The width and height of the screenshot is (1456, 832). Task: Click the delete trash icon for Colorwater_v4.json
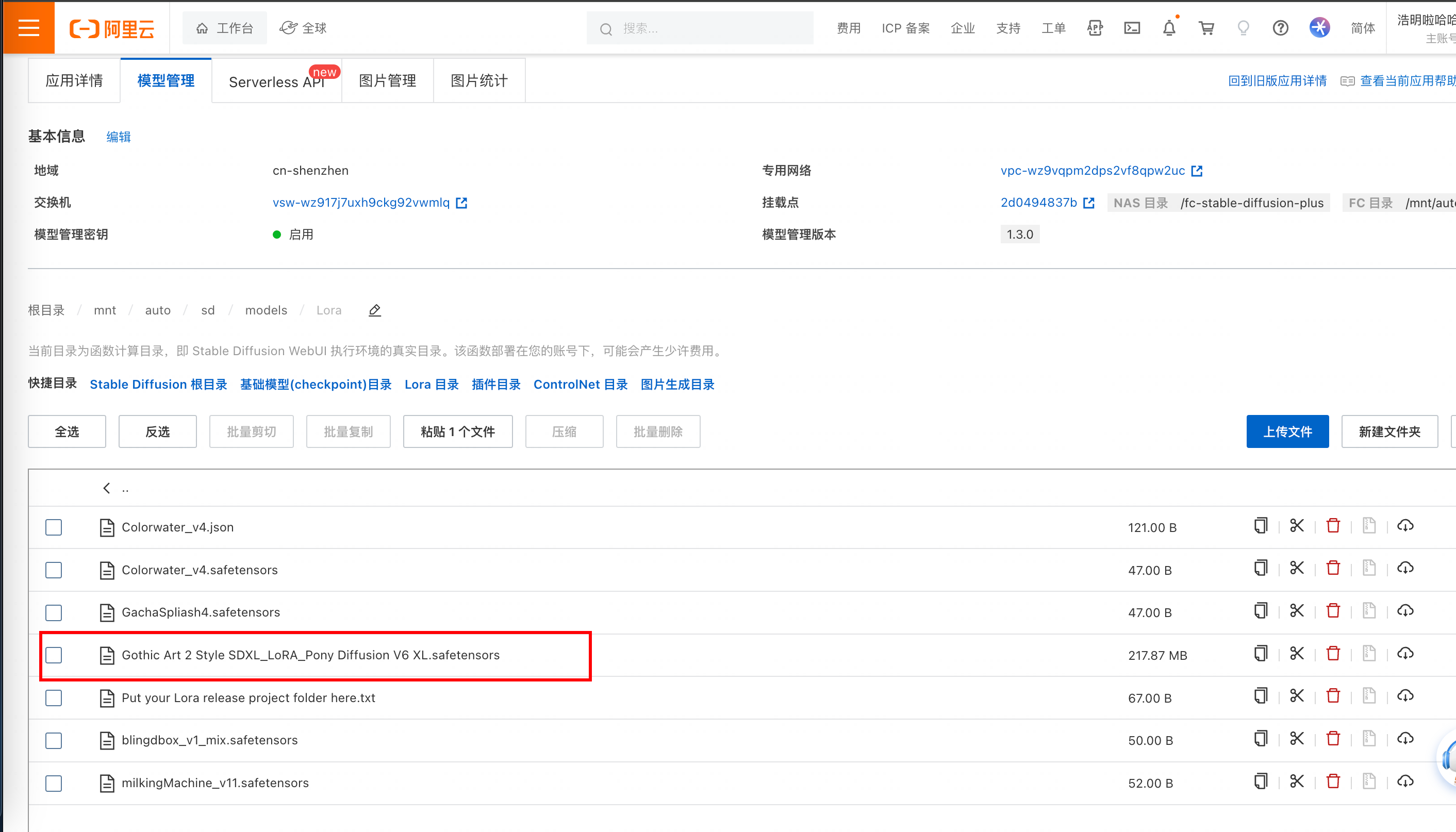1333,526
